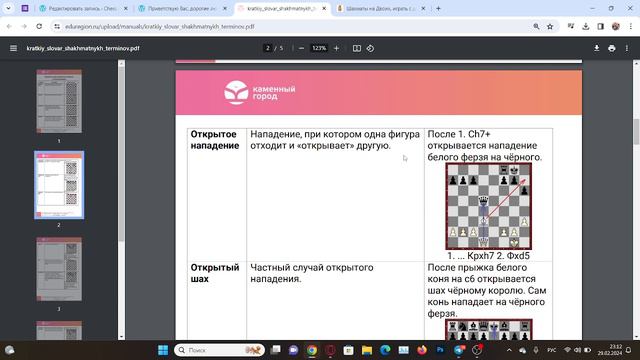The width and height of the screenshot is (640, 360).
Task: Open page 2 thumbnail
Action: click(x=59, y=185)
